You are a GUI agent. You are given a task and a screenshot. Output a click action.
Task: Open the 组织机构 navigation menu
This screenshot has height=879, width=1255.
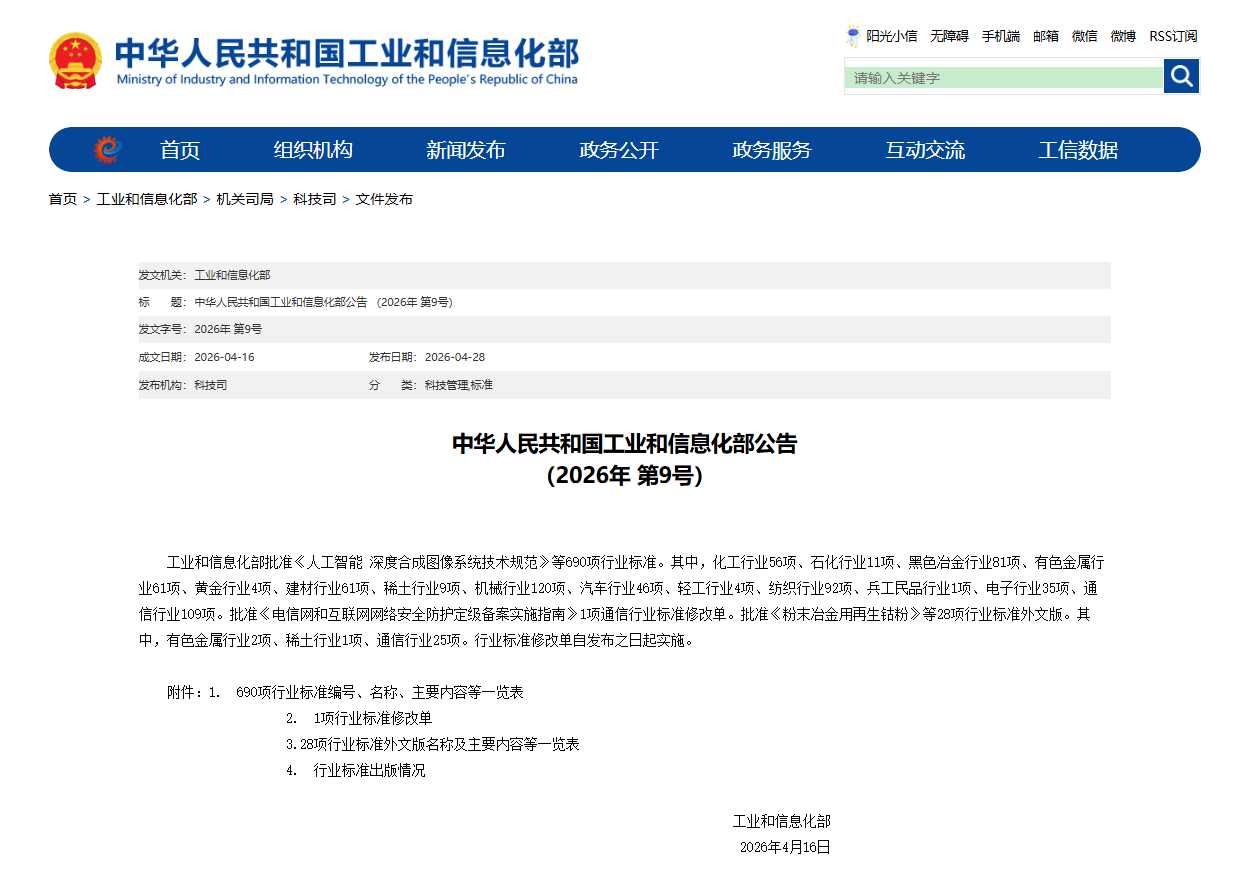(x=313, y=150)
